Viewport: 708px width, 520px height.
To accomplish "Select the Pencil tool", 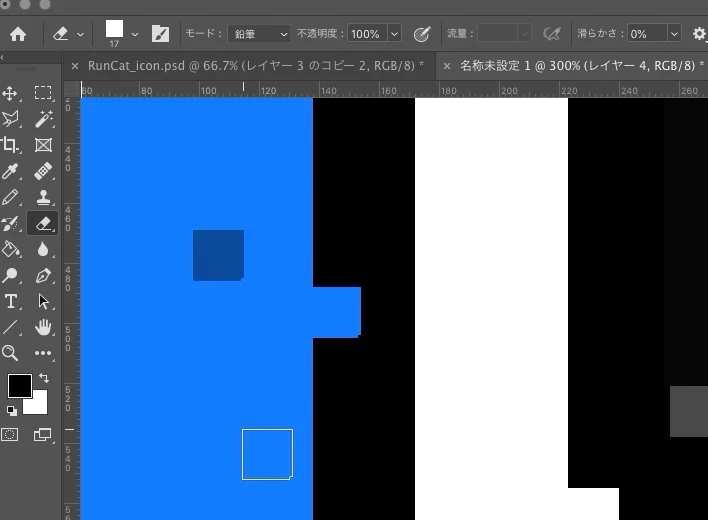I will (11, 197).
